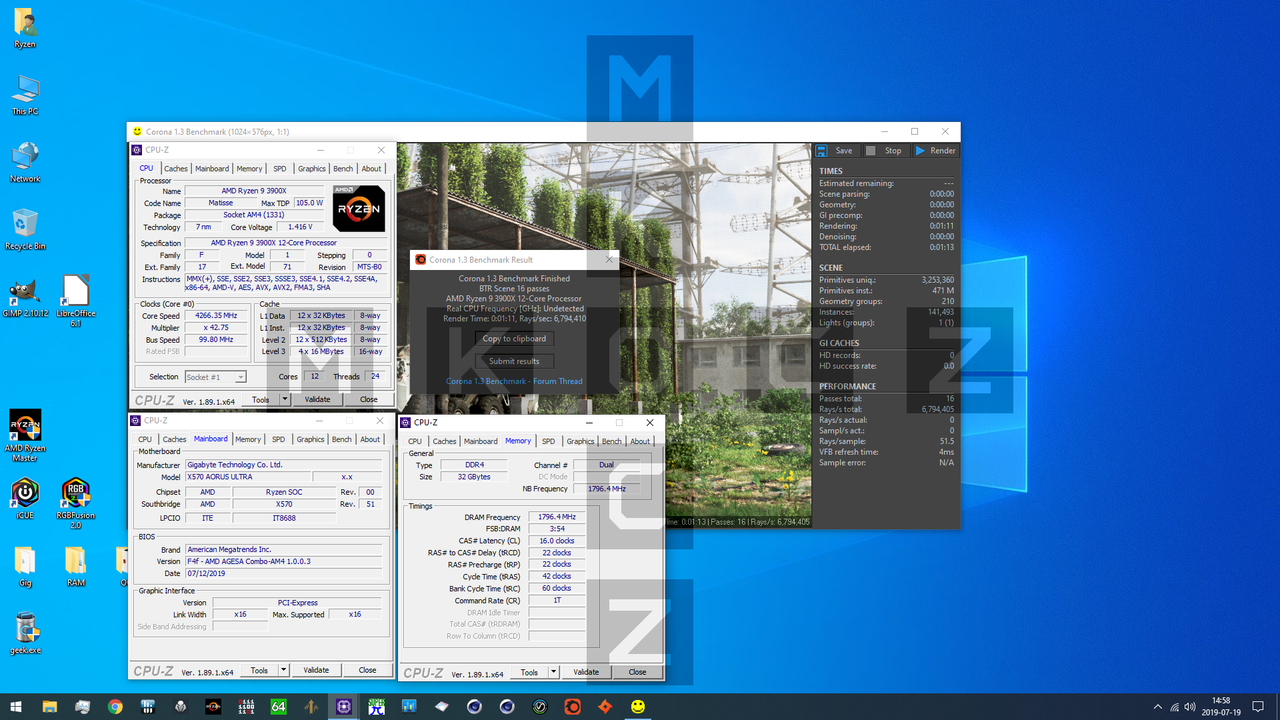Launch the iCUE desktop shortcut

(x=25, y=497)
